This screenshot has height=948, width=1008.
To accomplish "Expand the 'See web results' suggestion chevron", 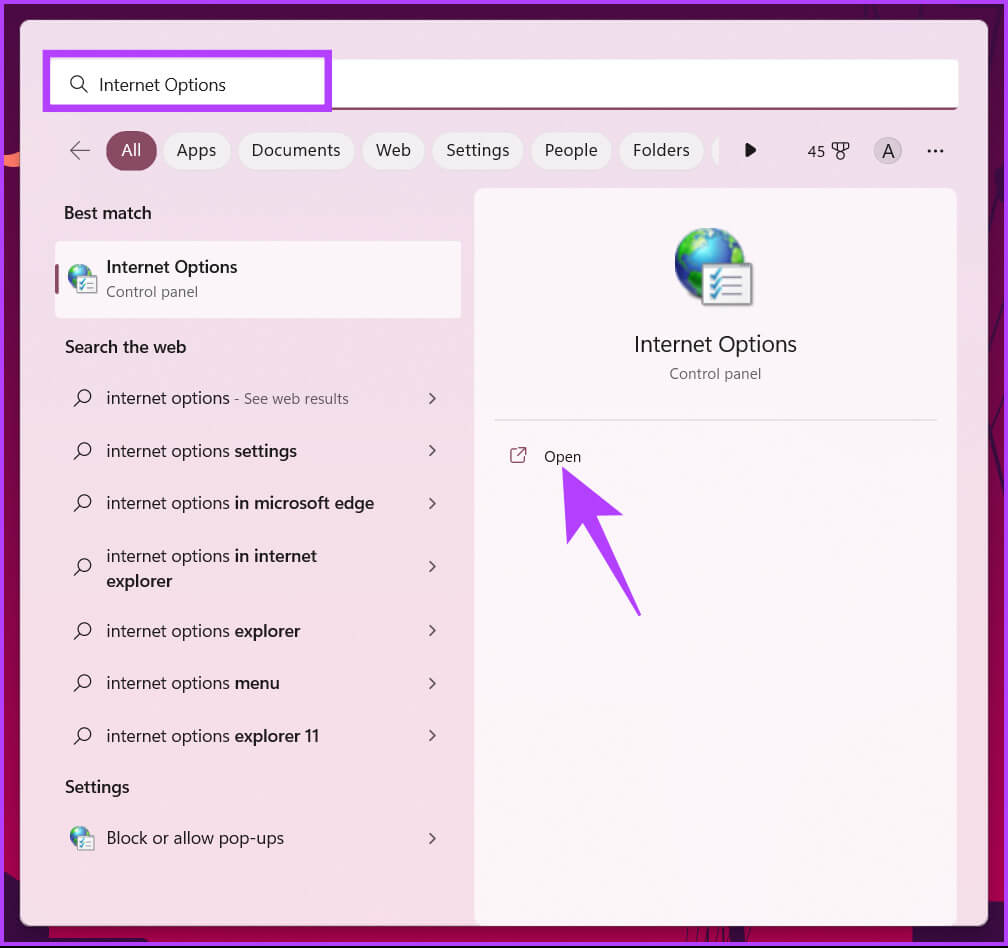I will [x=432, y=398].
